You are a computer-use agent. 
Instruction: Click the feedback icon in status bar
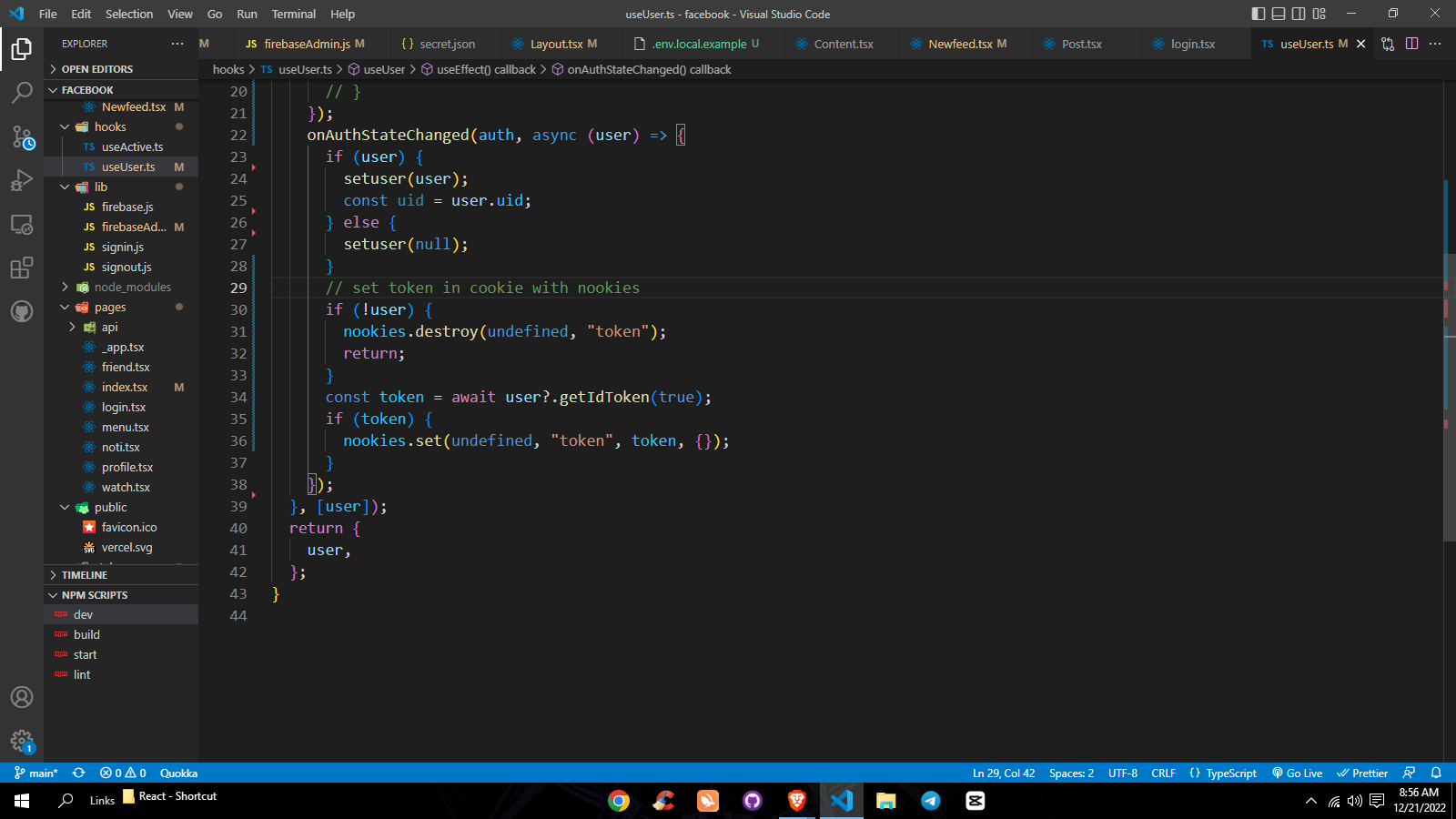click(x=1410, y=773)
